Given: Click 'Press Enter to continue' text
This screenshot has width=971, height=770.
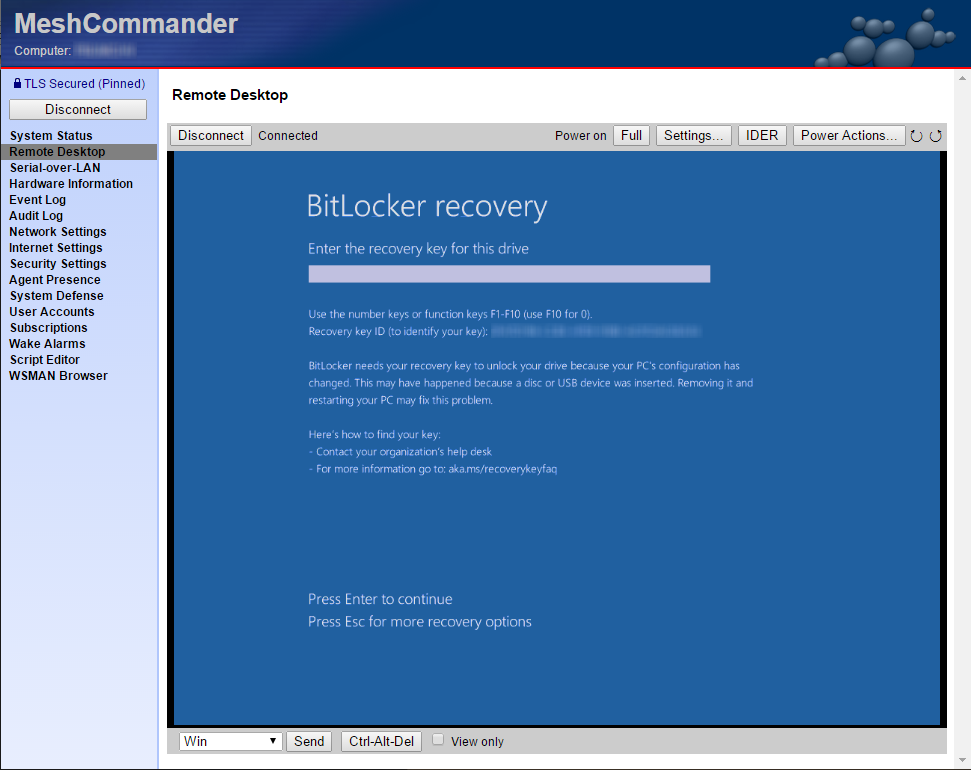Looking at the screenshot, I should 380,599.
